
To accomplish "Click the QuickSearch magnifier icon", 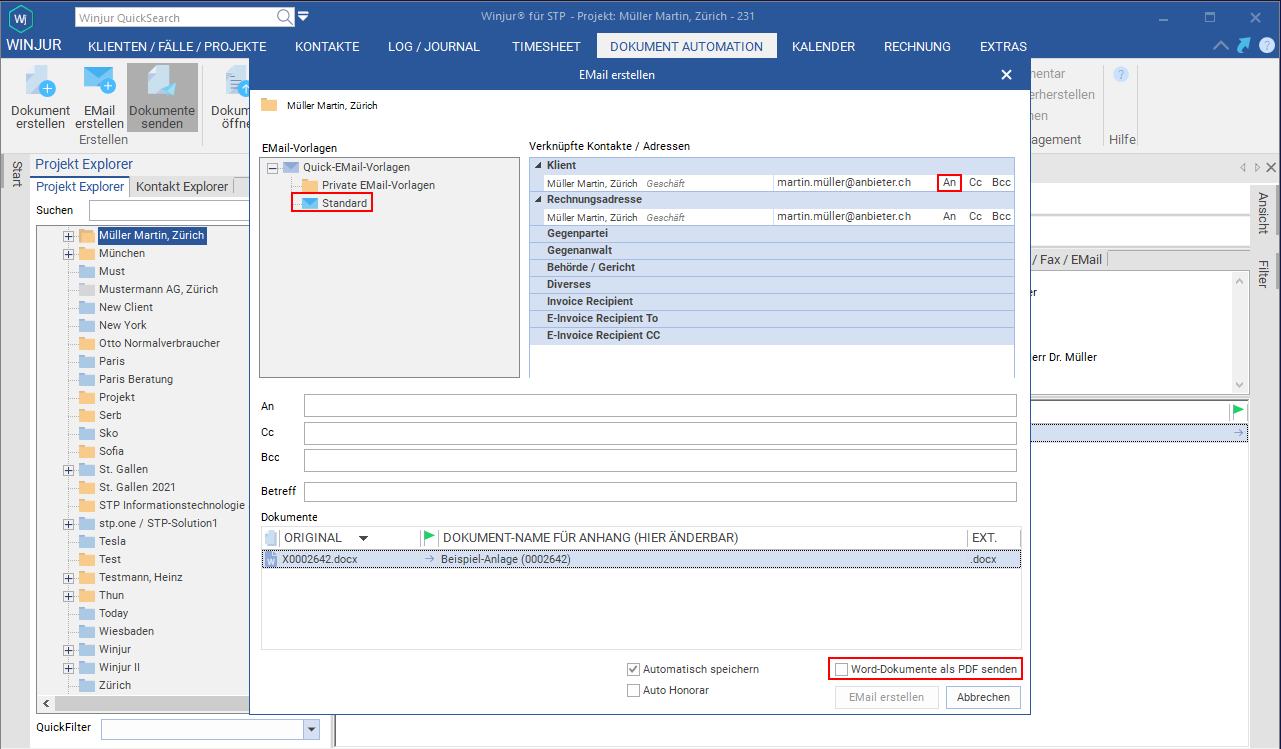I will click(285, 17).
